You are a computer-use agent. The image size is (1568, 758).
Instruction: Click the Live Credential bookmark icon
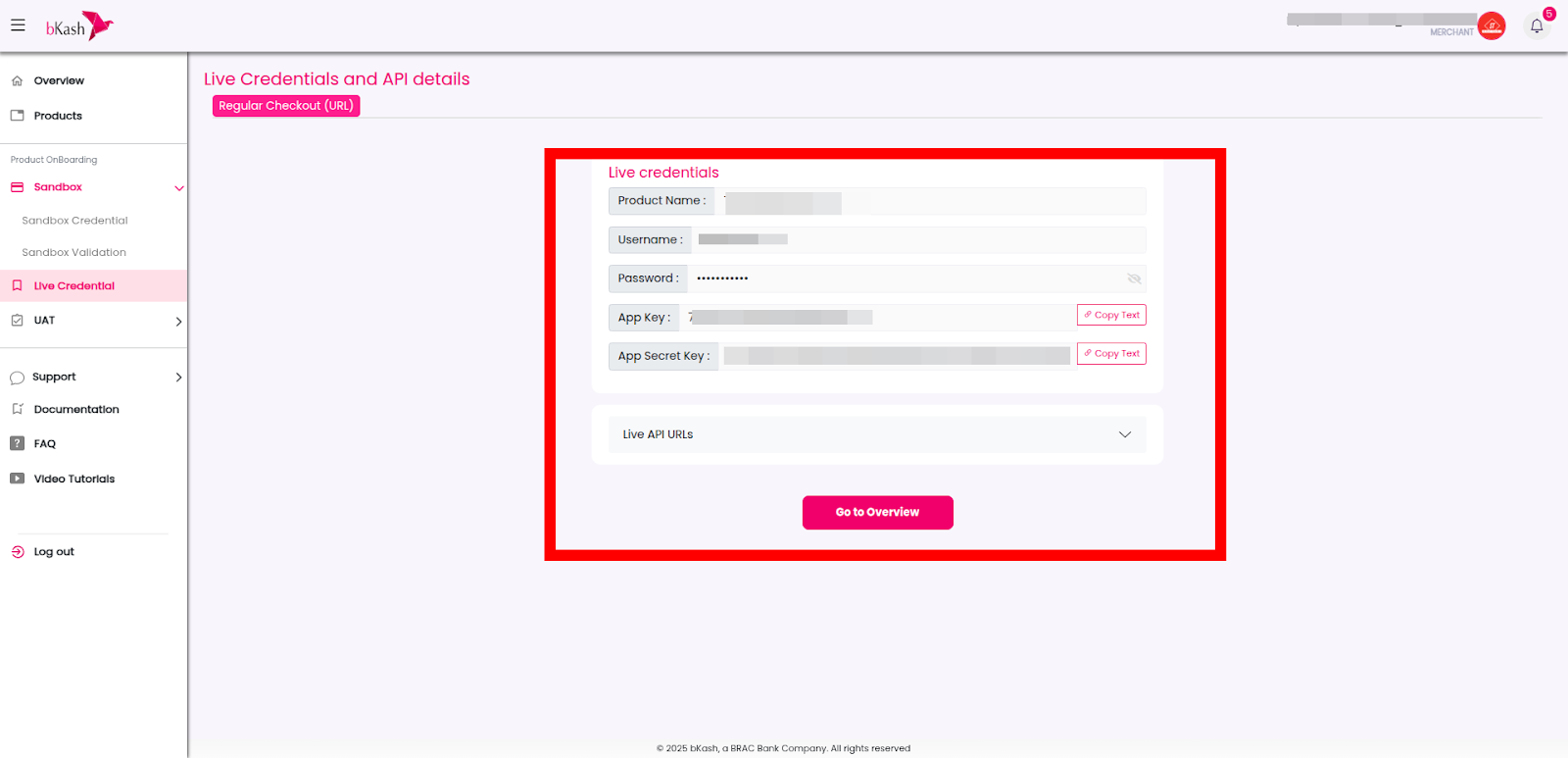click(x=17, y=286)
